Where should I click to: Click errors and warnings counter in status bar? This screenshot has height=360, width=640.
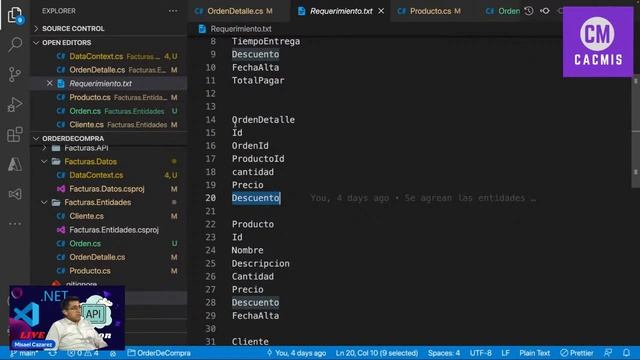83,353
